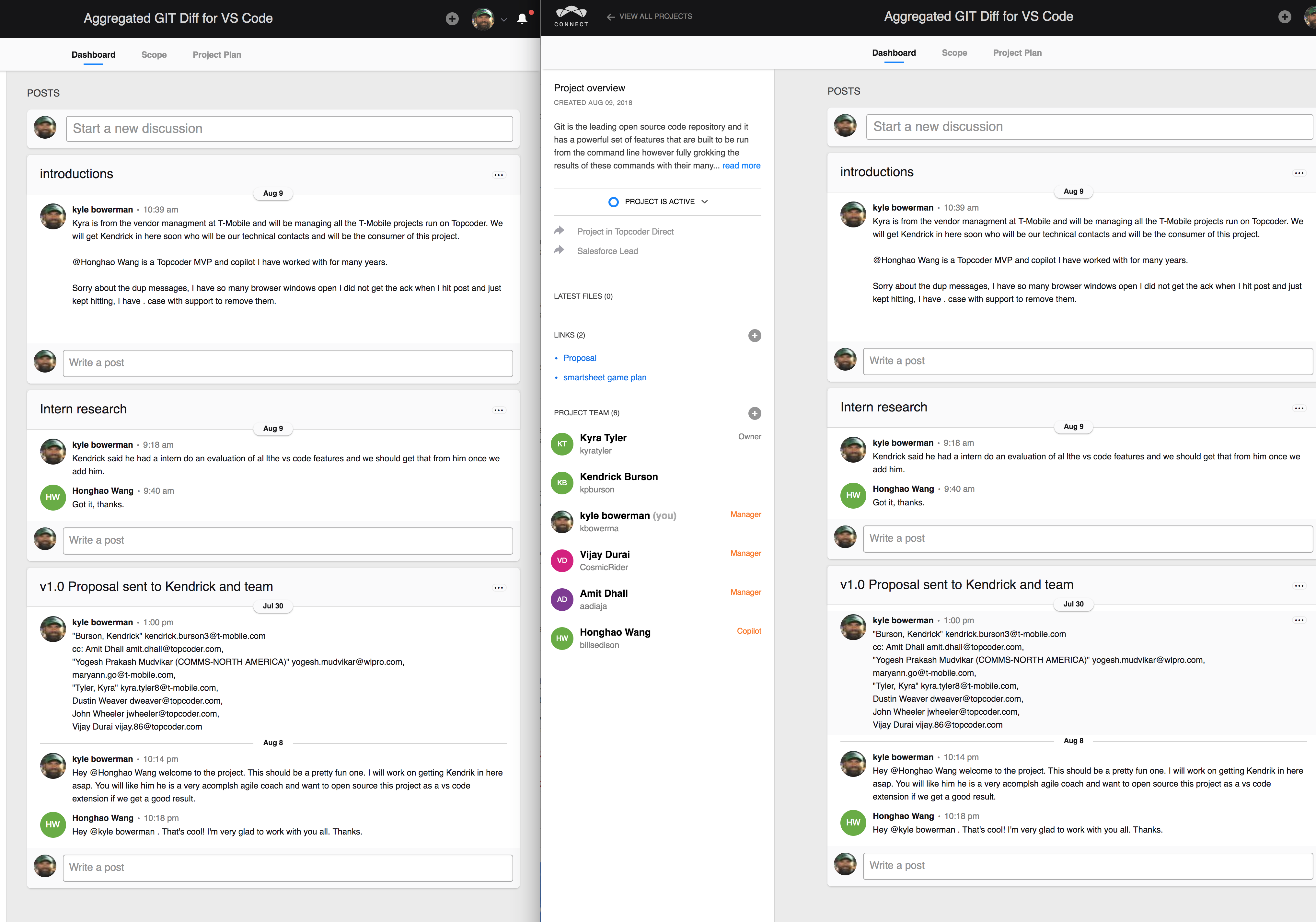Open Project Plan tab in right window
The height and width of the screenshot is (922, 1316).
click(x=1017, y=53)
